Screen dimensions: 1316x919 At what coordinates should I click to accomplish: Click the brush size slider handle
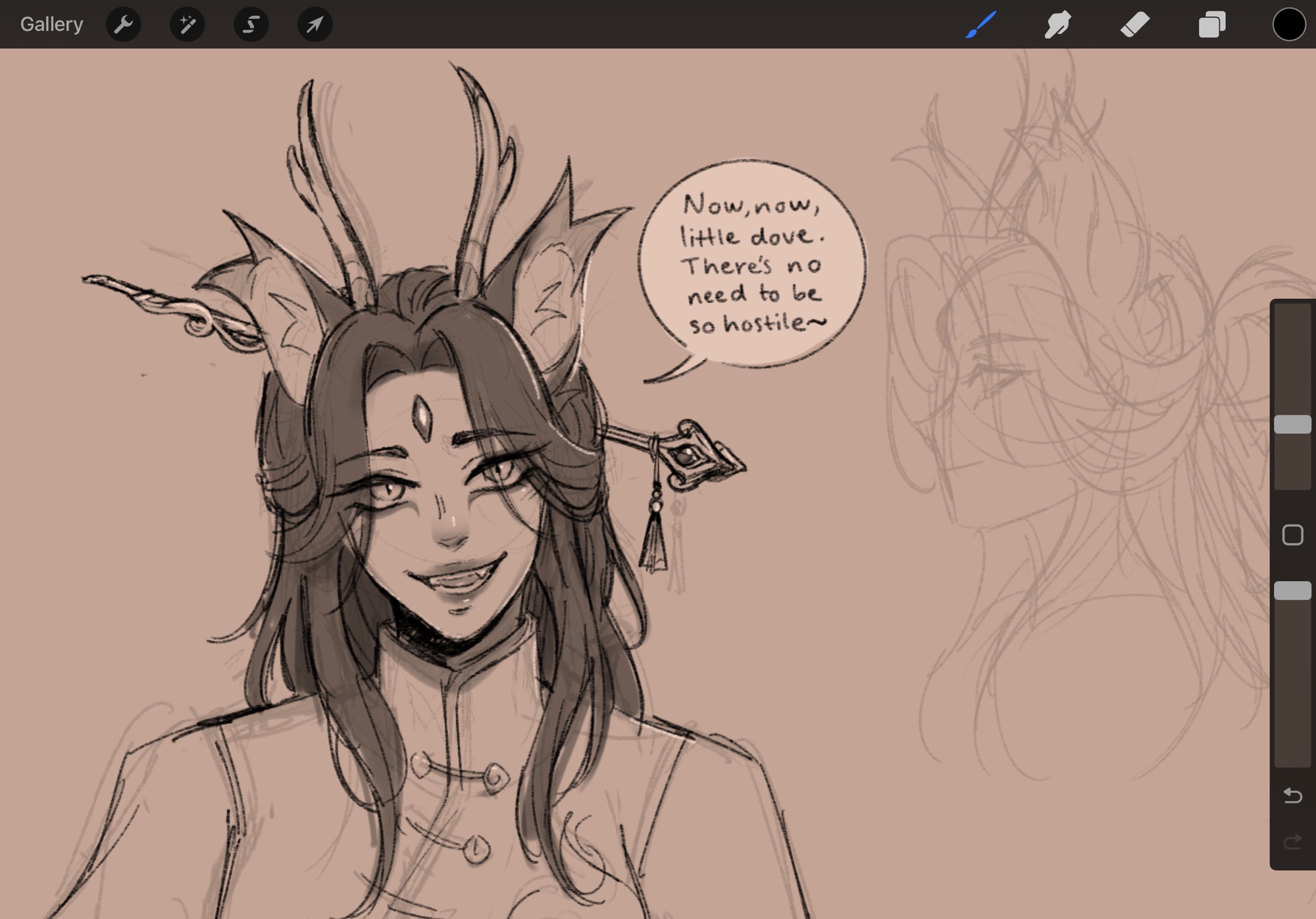click(1292, 424)
